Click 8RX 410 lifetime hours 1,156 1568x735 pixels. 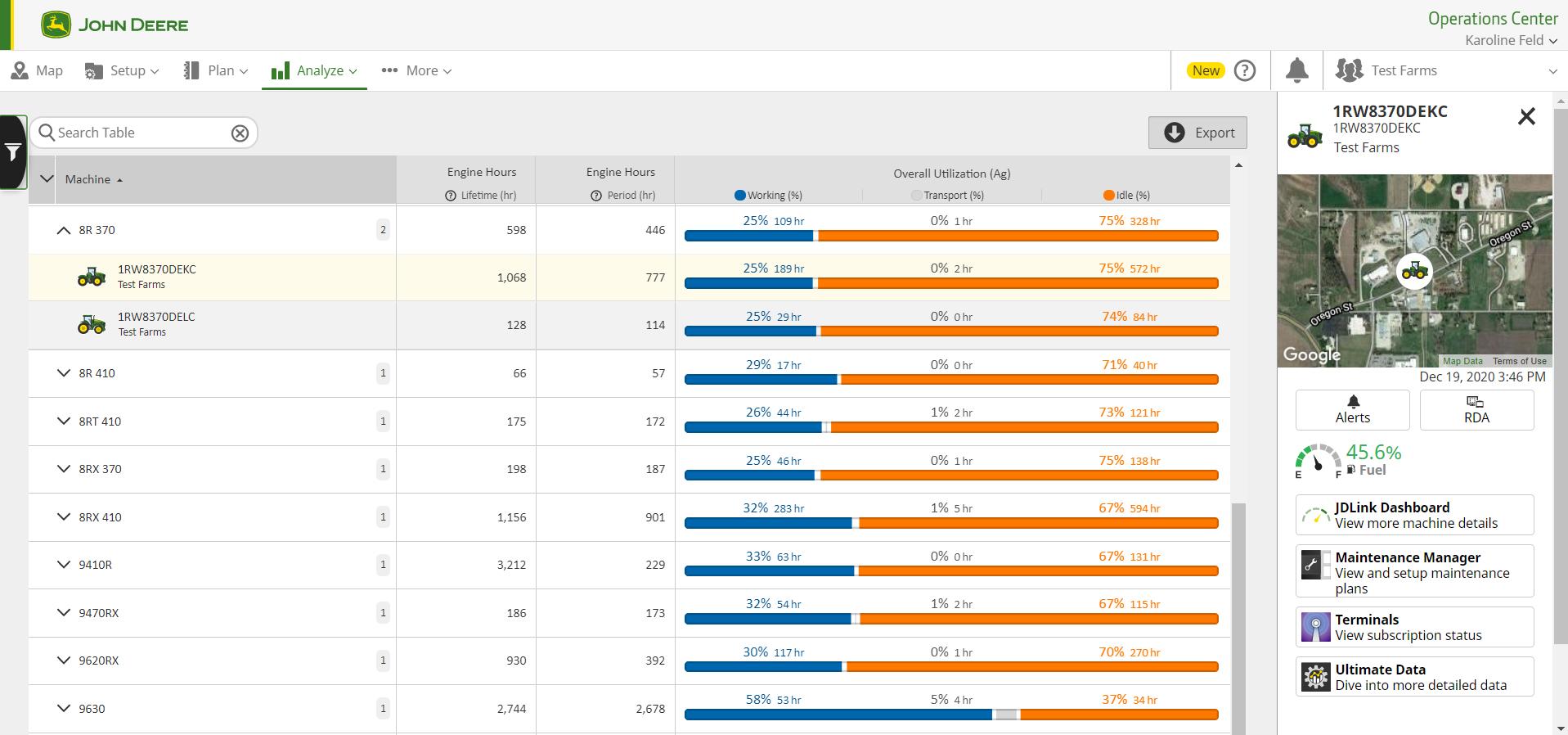click(x=511, y=517)
